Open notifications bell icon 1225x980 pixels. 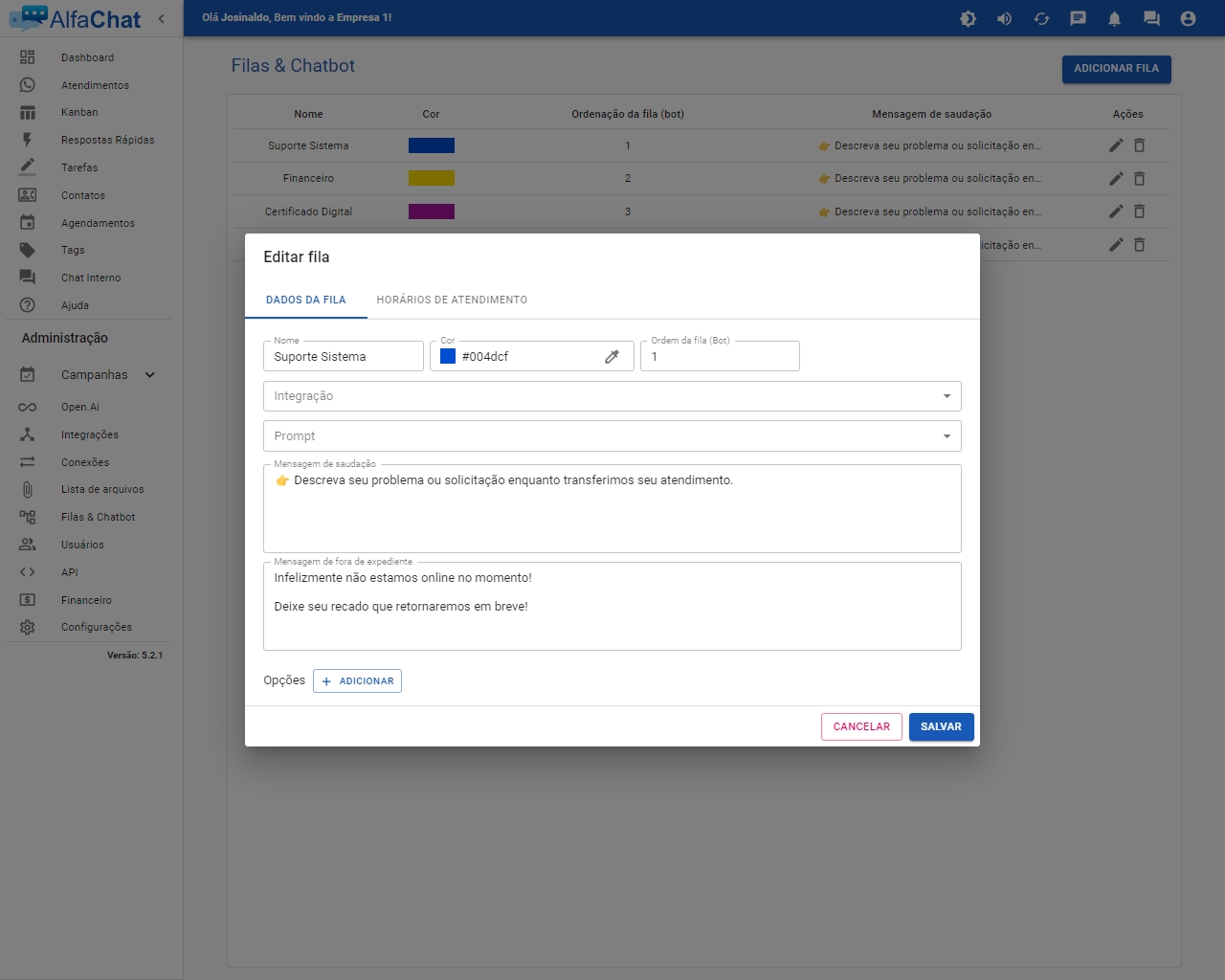pyautogui.click(x=1114, y=18)
